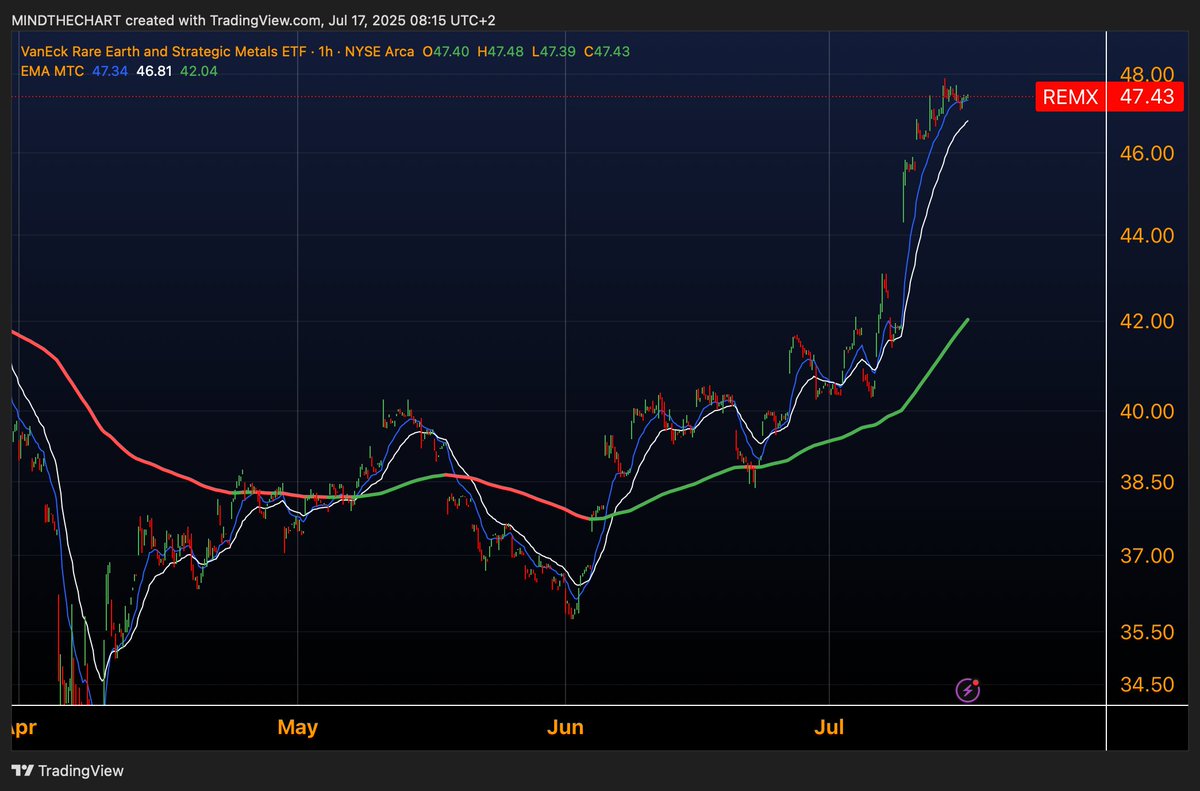Select the May label on time axis

point(298,727)
